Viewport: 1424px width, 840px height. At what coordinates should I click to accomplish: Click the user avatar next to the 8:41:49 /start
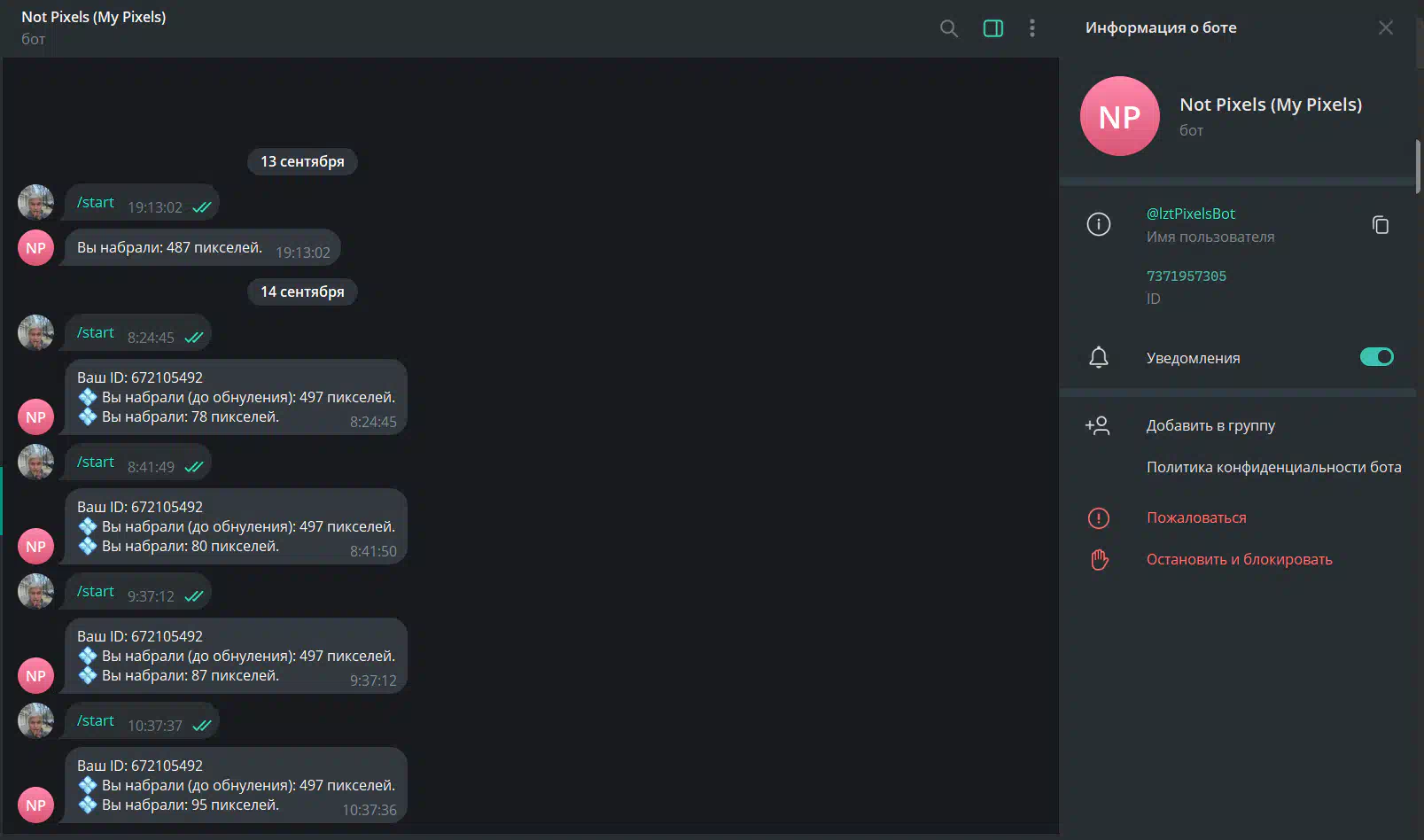[x=35, y=462]
